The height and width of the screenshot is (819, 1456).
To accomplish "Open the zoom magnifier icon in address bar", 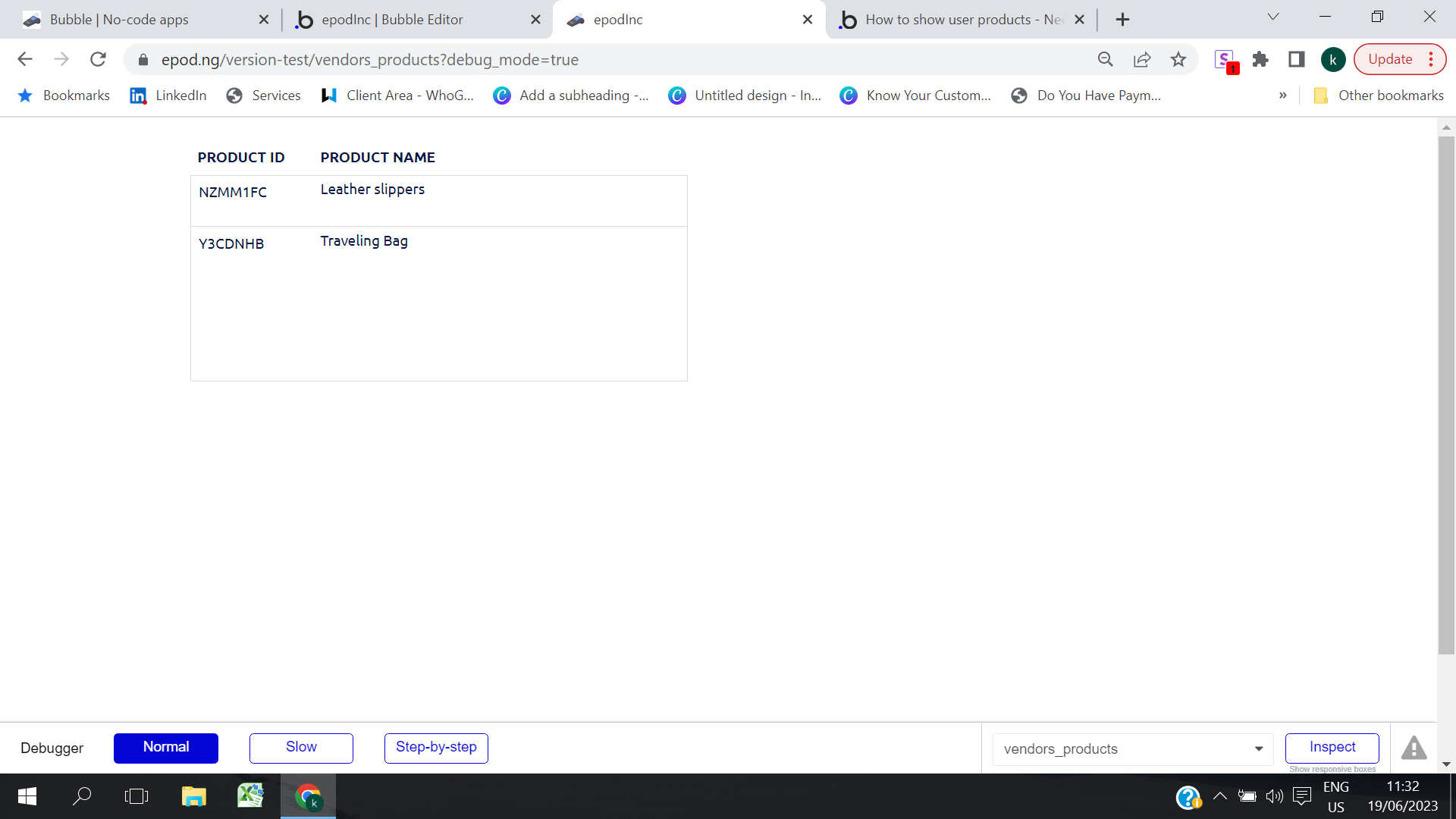I will click(x=1105, y=59).
